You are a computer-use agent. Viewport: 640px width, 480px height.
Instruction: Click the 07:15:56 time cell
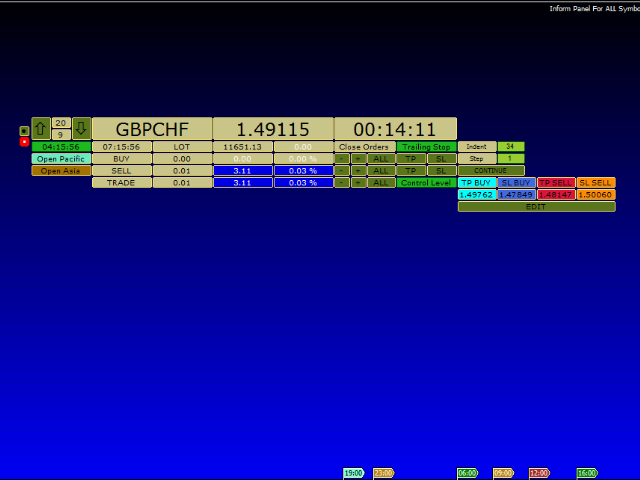[x=122, y=147]
